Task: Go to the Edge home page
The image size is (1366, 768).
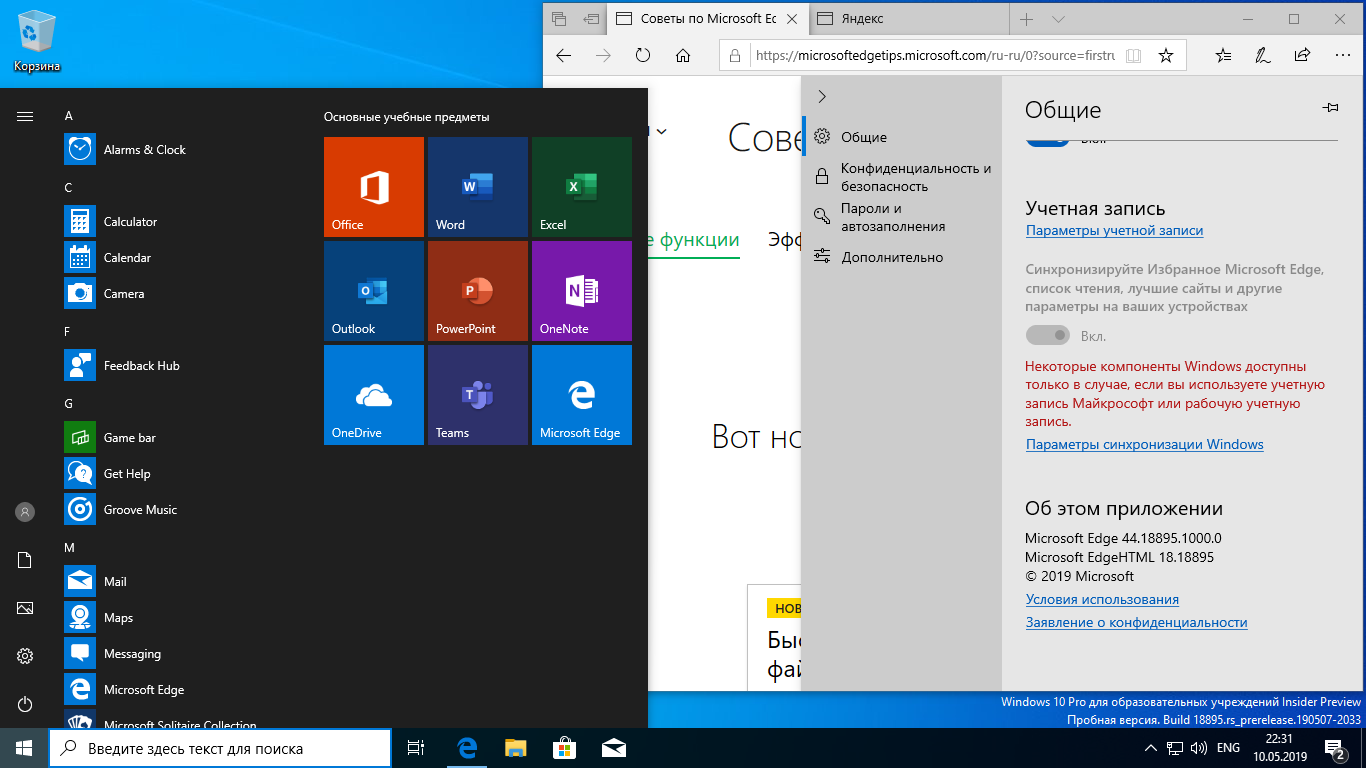Action: point(683,56)
